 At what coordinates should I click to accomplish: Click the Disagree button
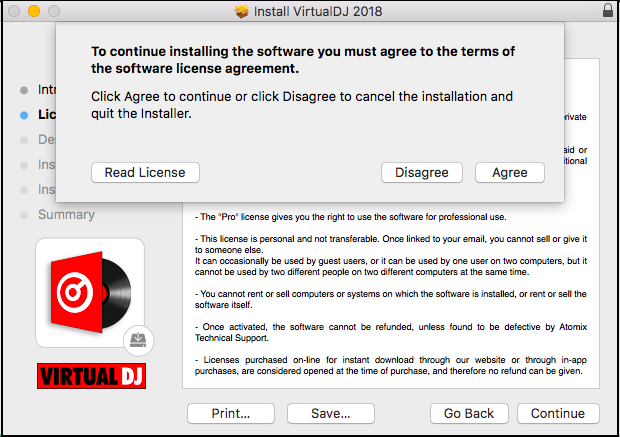(422, 172)
